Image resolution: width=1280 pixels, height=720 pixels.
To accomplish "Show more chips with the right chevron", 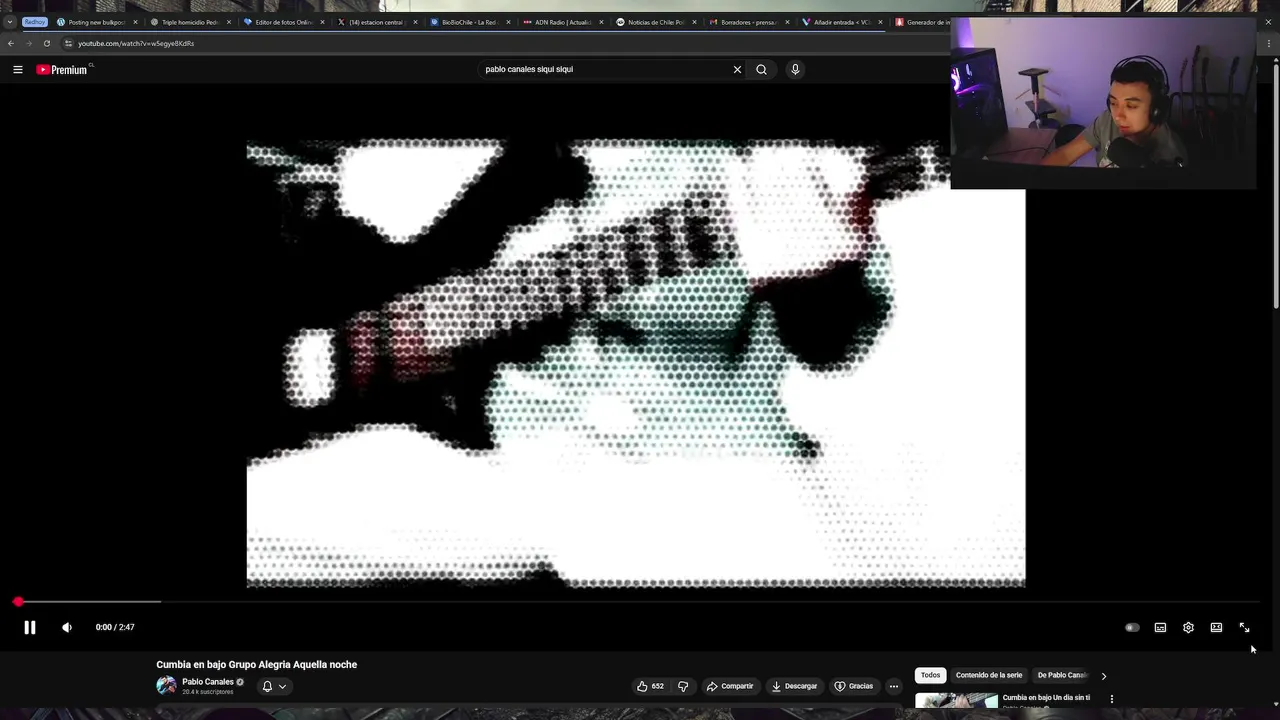I will 1104,676.
